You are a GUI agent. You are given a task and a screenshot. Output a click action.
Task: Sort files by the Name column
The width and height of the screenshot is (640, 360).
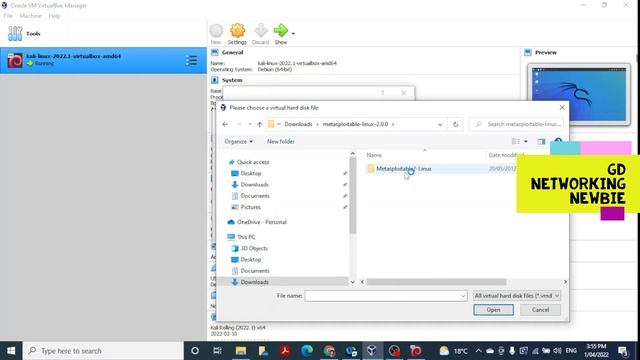click(x=374, y=155)
